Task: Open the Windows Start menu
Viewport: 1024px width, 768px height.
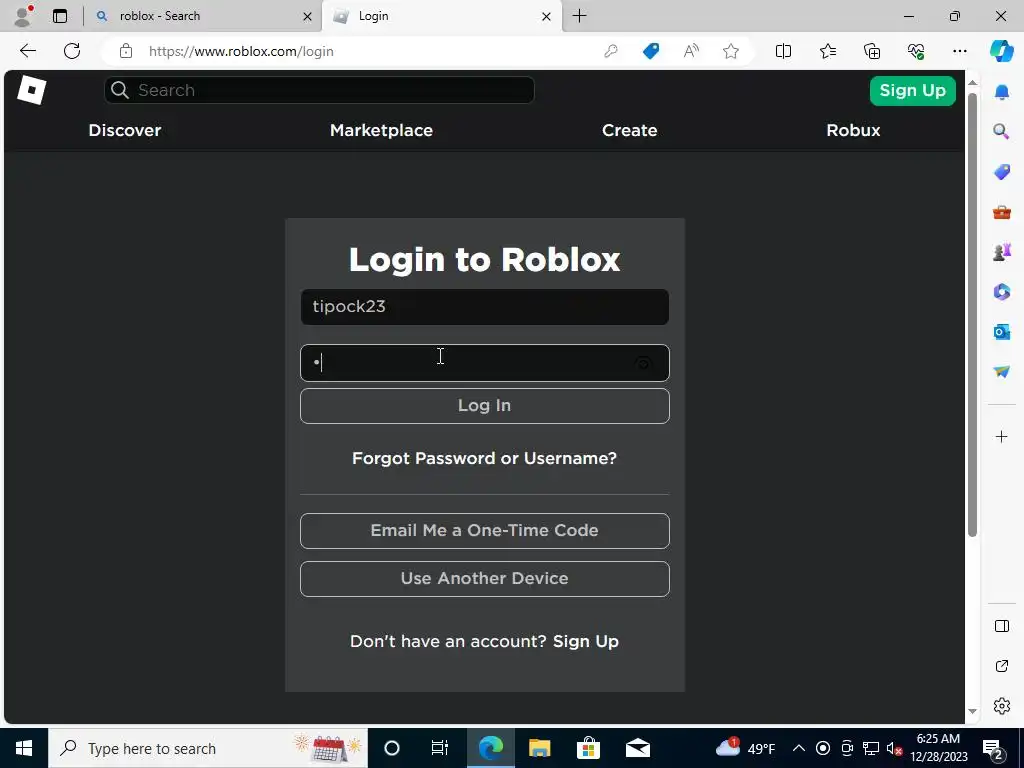Action: 24,748
